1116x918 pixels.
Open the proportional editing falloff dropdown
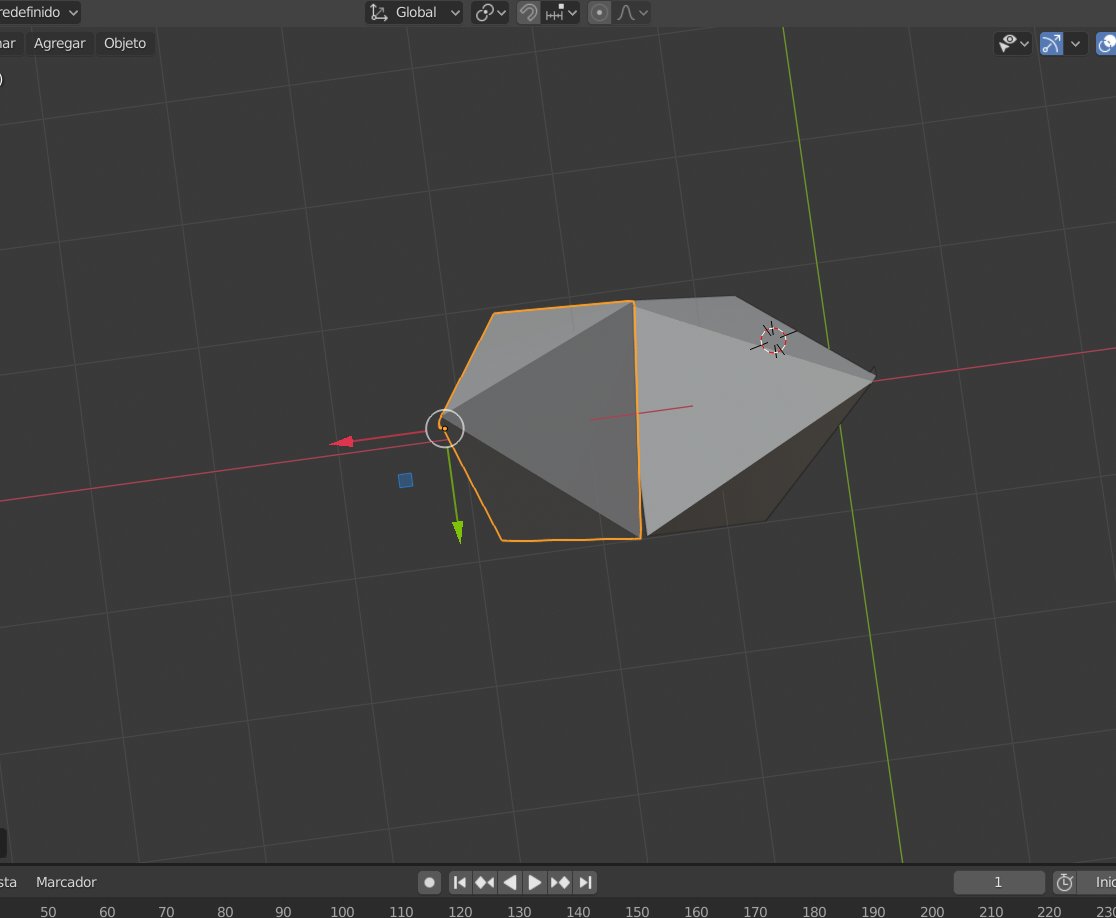click(632, 12)
